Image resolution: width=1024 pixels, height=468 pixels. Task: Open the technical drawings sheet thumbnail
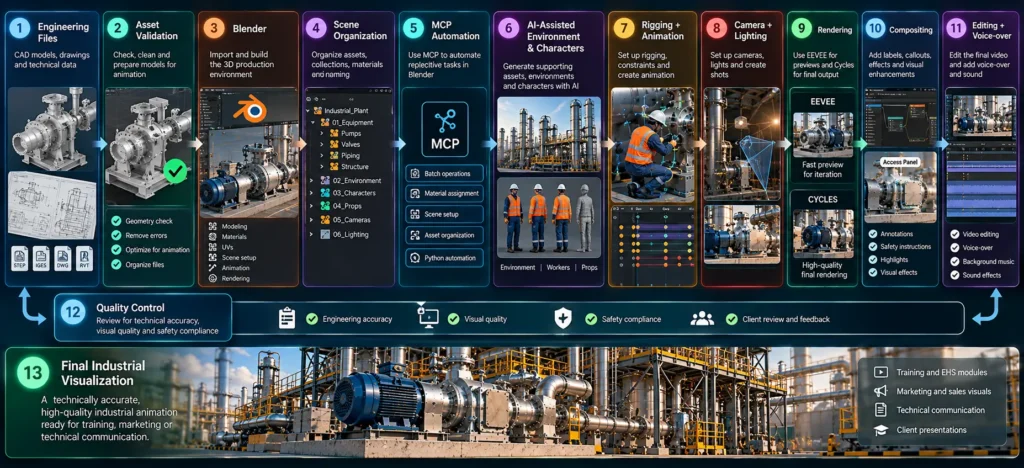click(52, 205)
